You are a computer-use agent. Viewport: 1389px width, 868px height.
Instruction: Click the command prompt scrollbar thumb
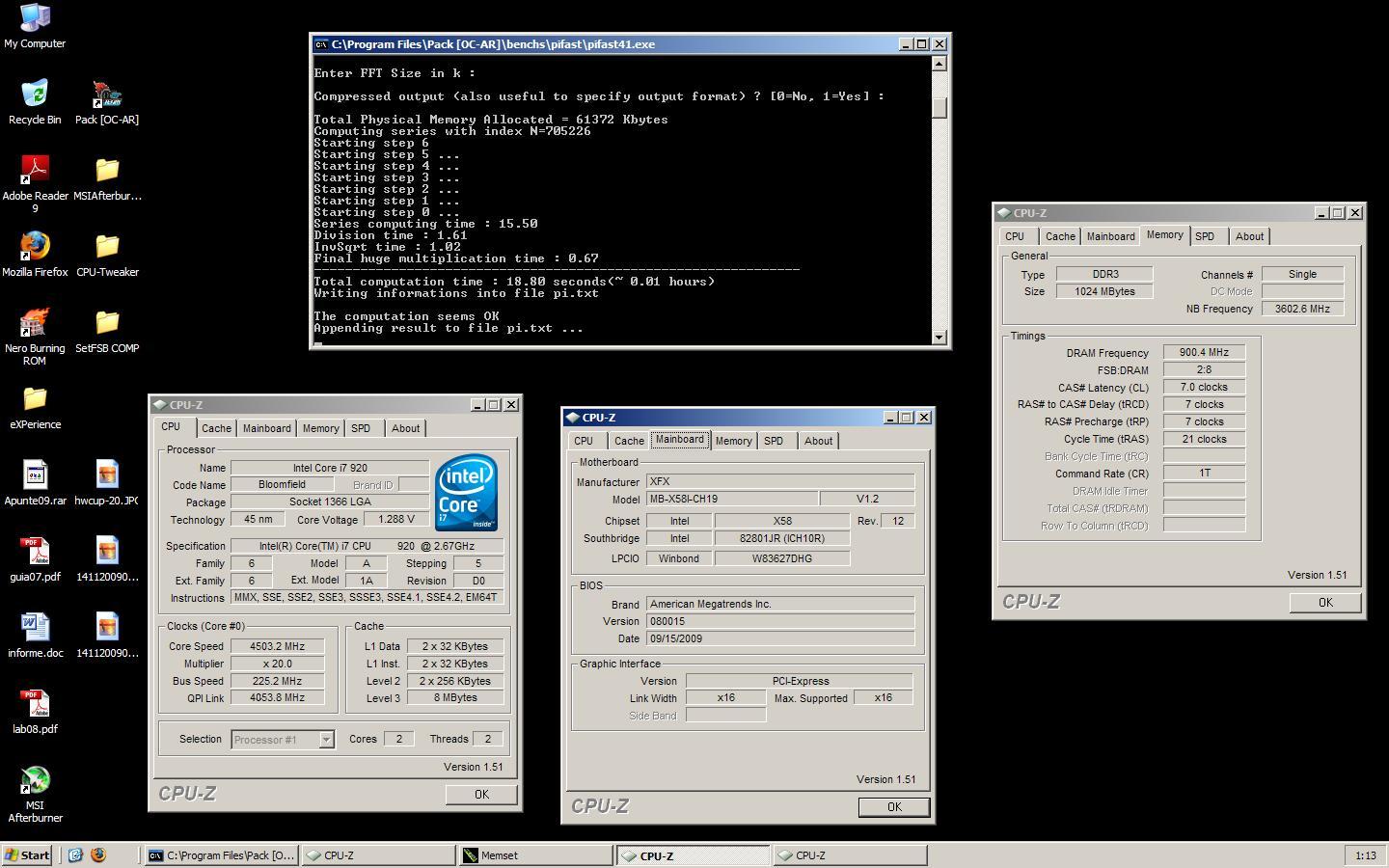tap(939, 108)
